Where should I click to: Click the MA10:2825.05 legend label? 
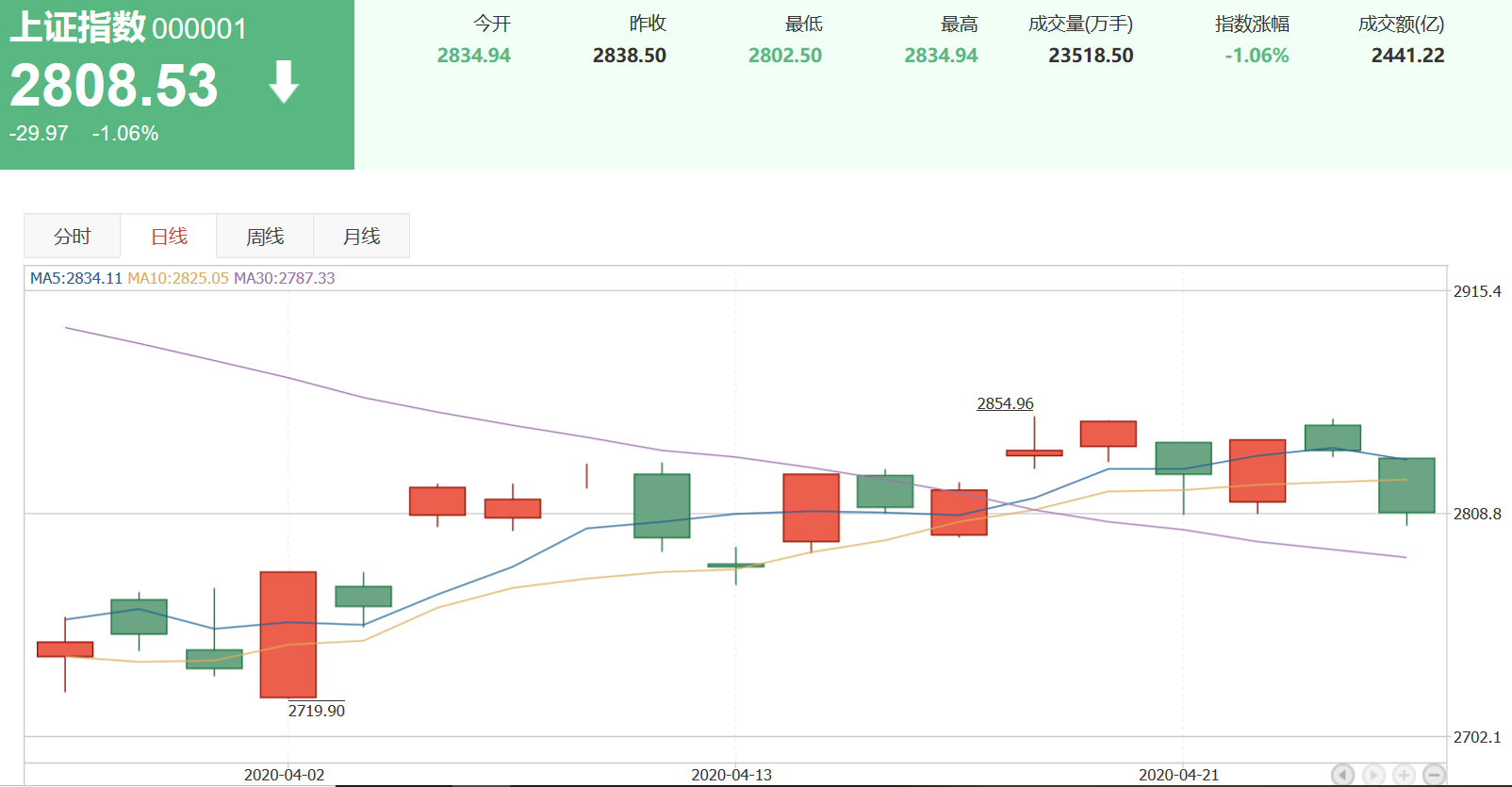[178, 278]
